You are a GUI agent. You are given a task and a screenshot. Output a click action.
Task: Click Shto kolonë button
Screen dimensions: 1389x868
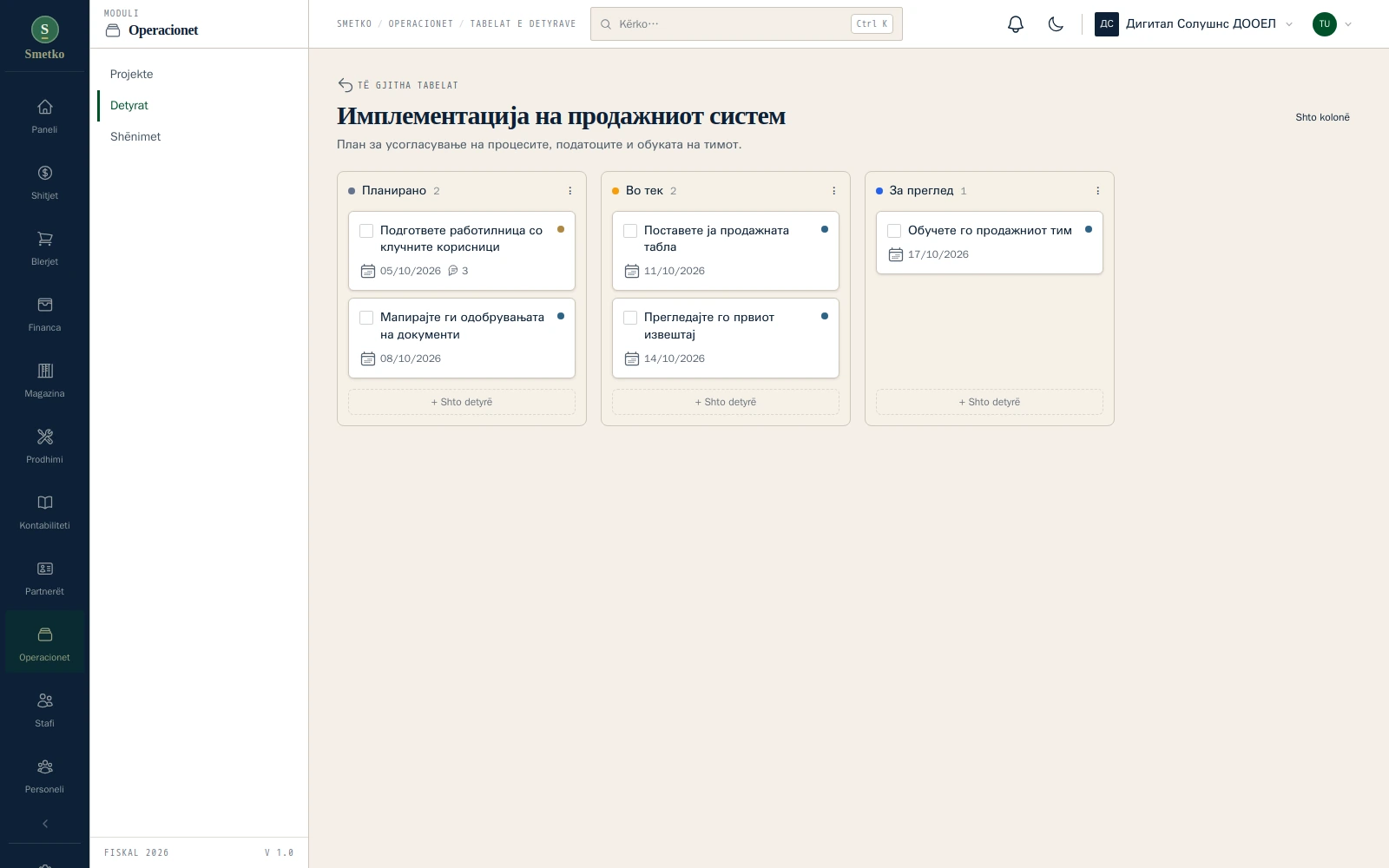pyautogui.click(x=1322, y=117)
